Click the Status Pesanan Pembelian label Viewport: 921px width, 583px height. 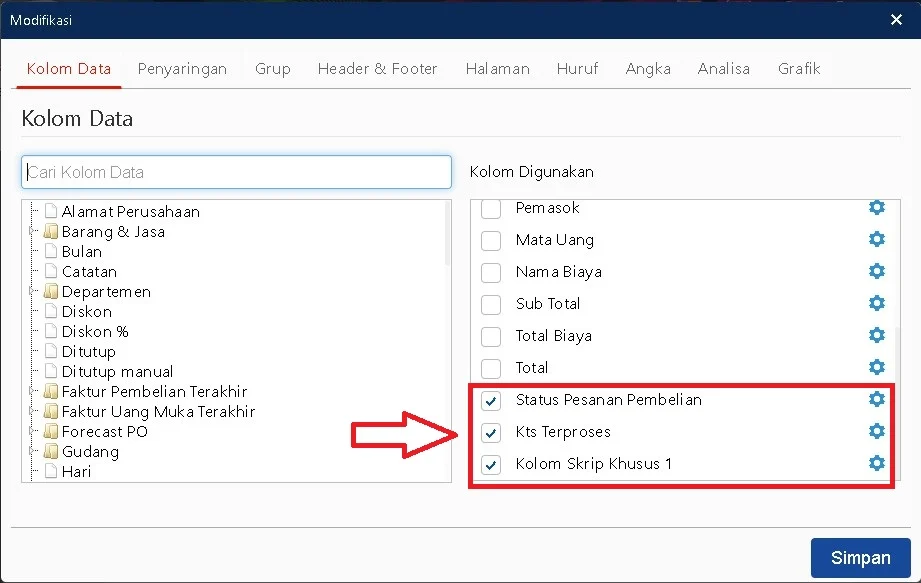click(609, 399)
